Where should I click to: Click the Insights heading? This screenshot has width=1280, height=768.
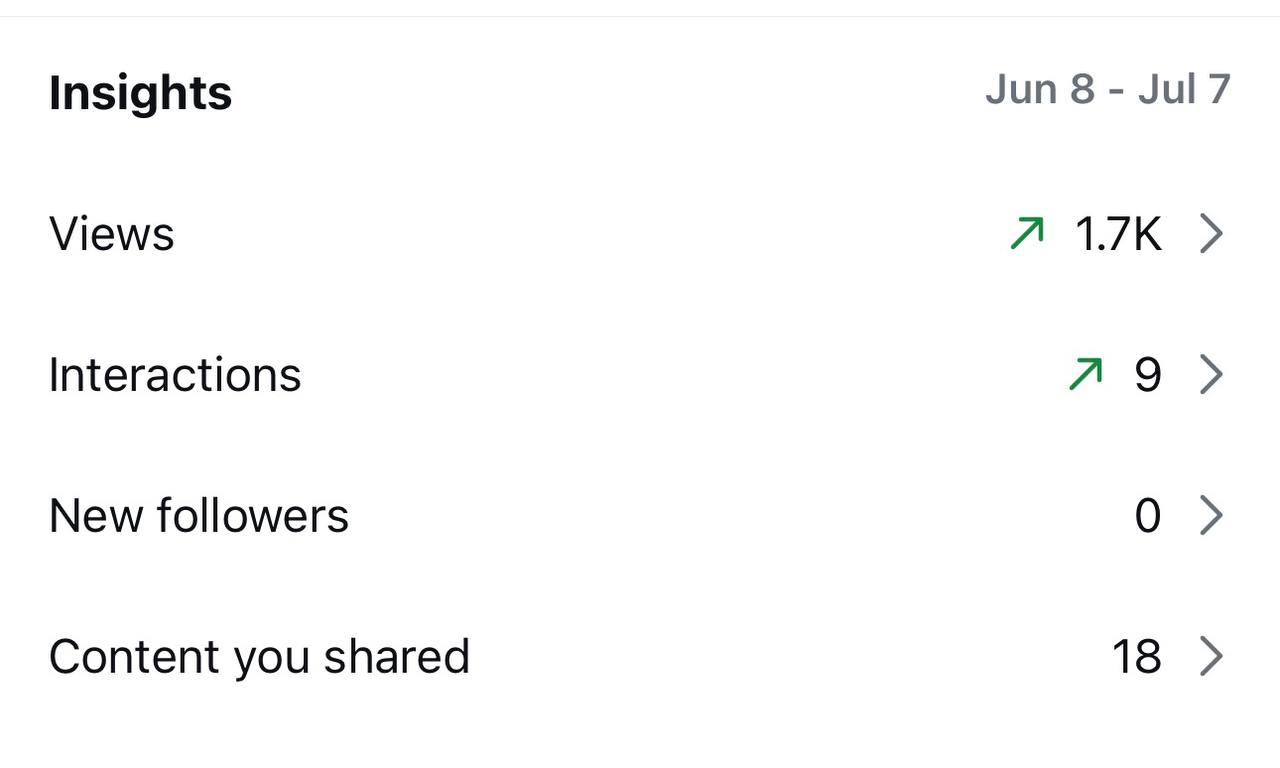140,93
